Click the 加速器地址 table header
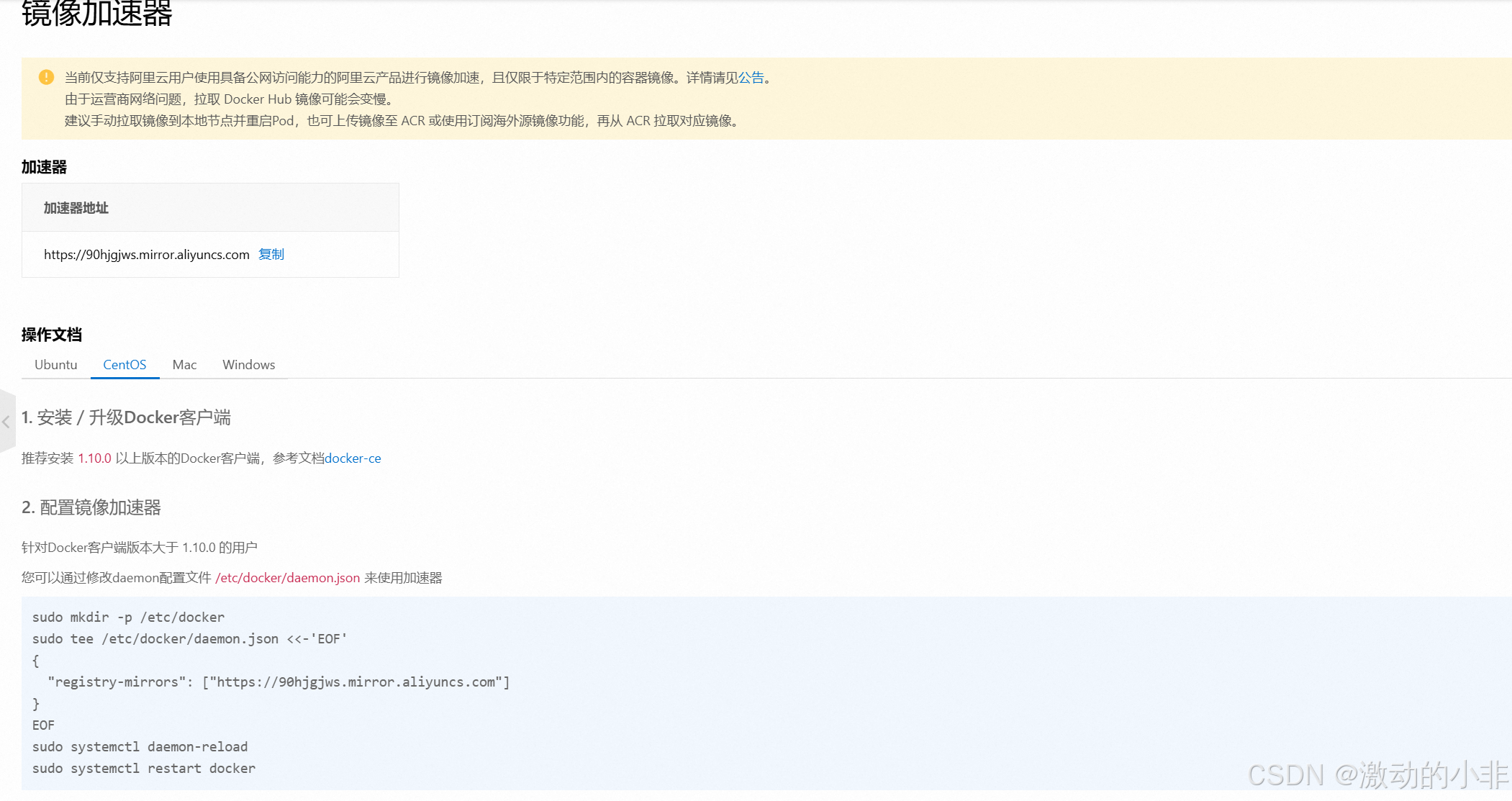The height and width of the screenshot is (801, 1512). [x=210, y=208]
